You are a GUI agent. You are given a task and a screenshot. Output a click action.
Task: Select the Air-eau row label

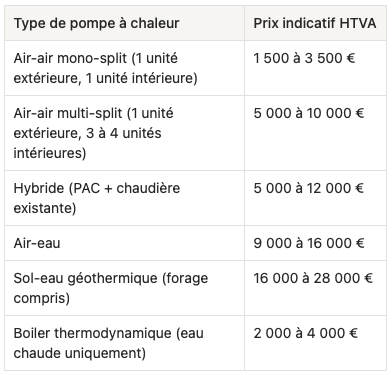click(x=37, y=243)
